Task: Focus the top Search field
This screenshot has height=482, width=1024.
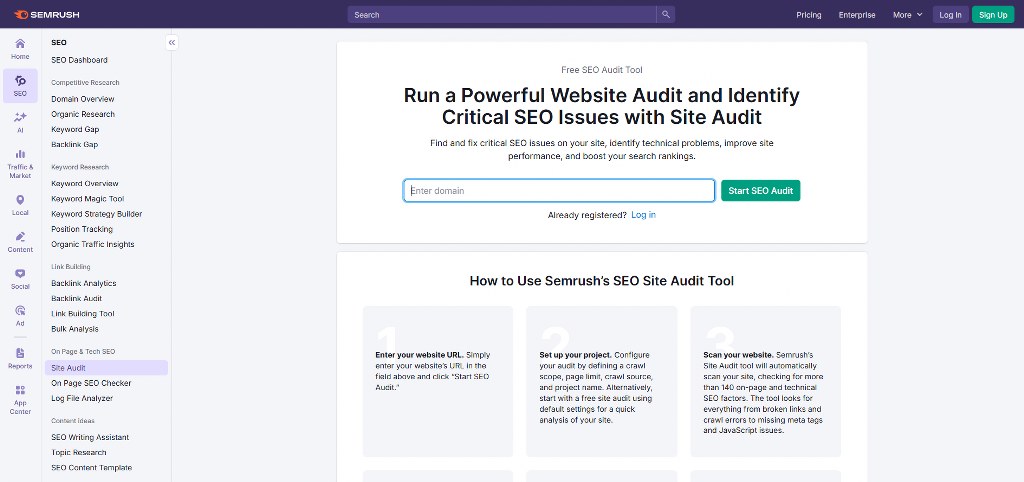Action: [x=502, y=14]
